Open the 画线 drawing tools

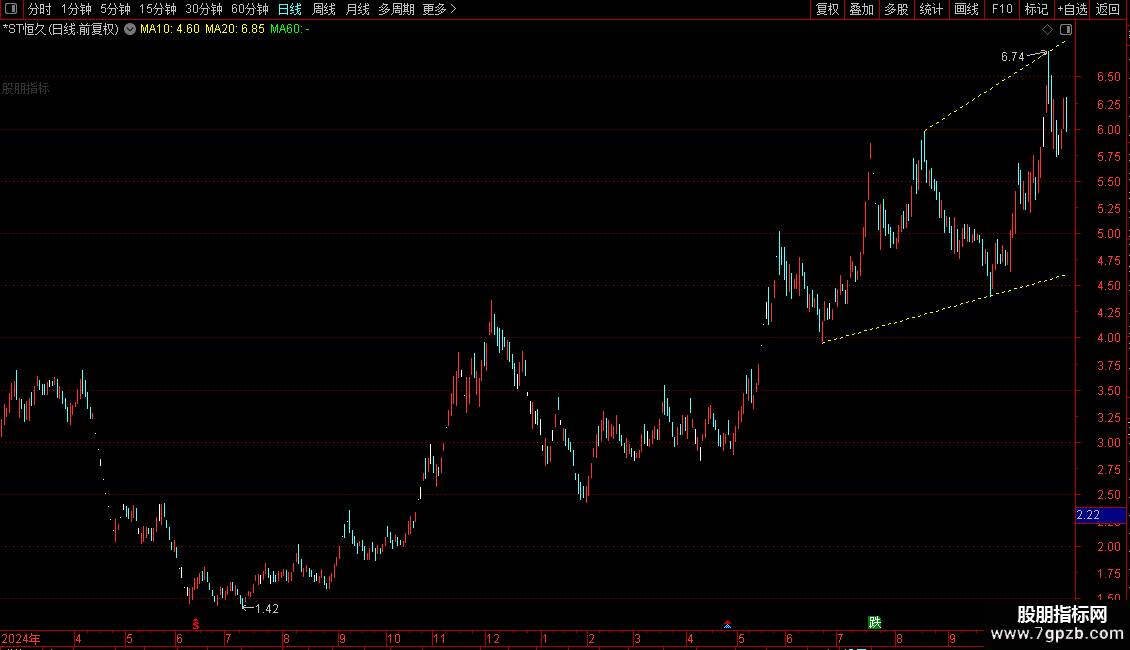click(966, 9)
